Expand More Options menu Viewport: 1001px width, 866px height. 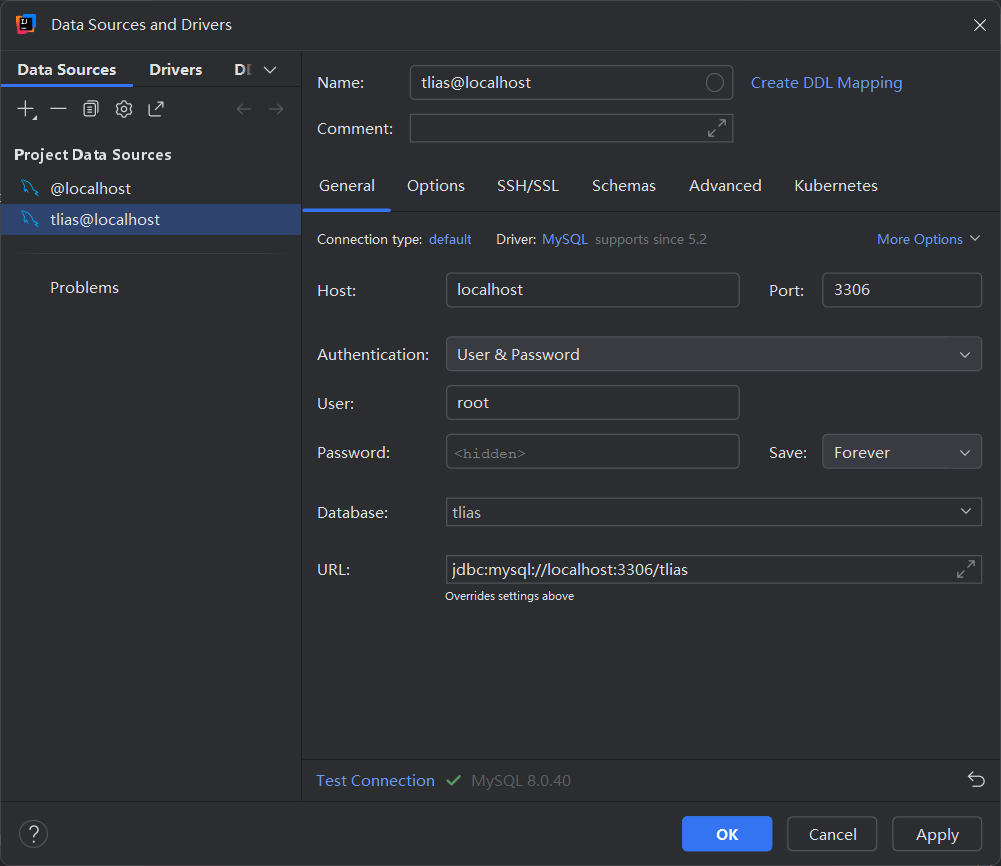tap(928, 239)
